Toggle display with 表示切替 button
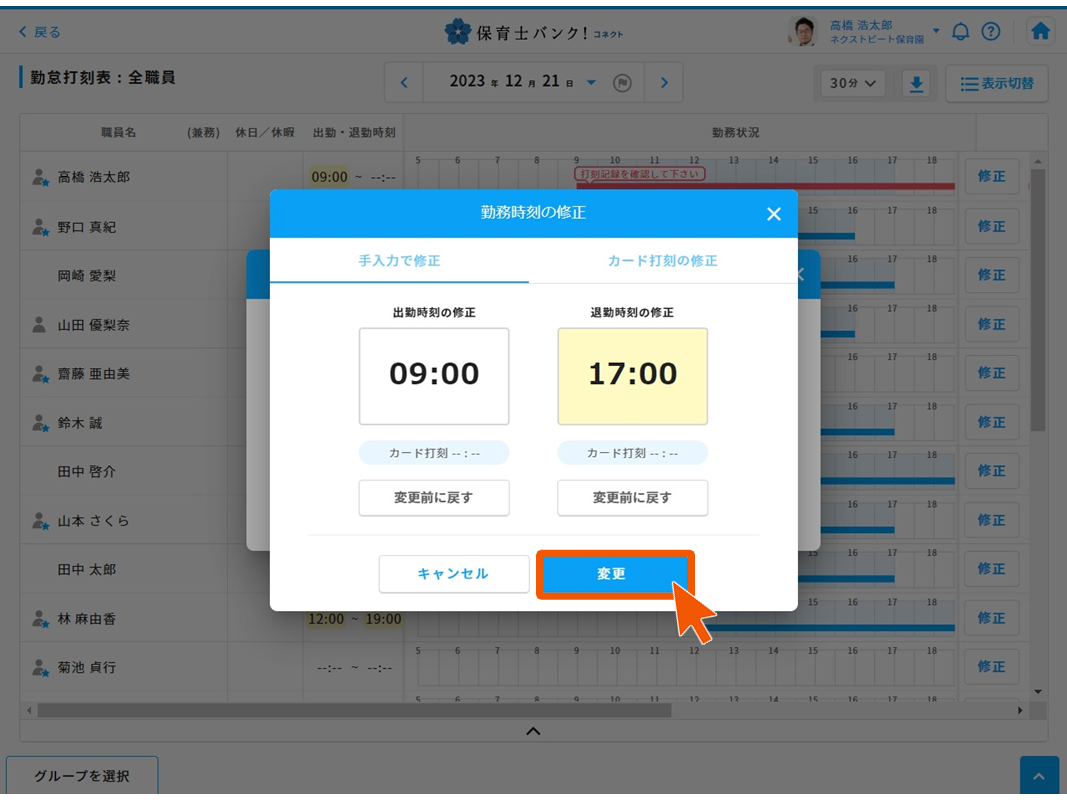This screenshot has height=800, width=1067. (x=996, y=84)
